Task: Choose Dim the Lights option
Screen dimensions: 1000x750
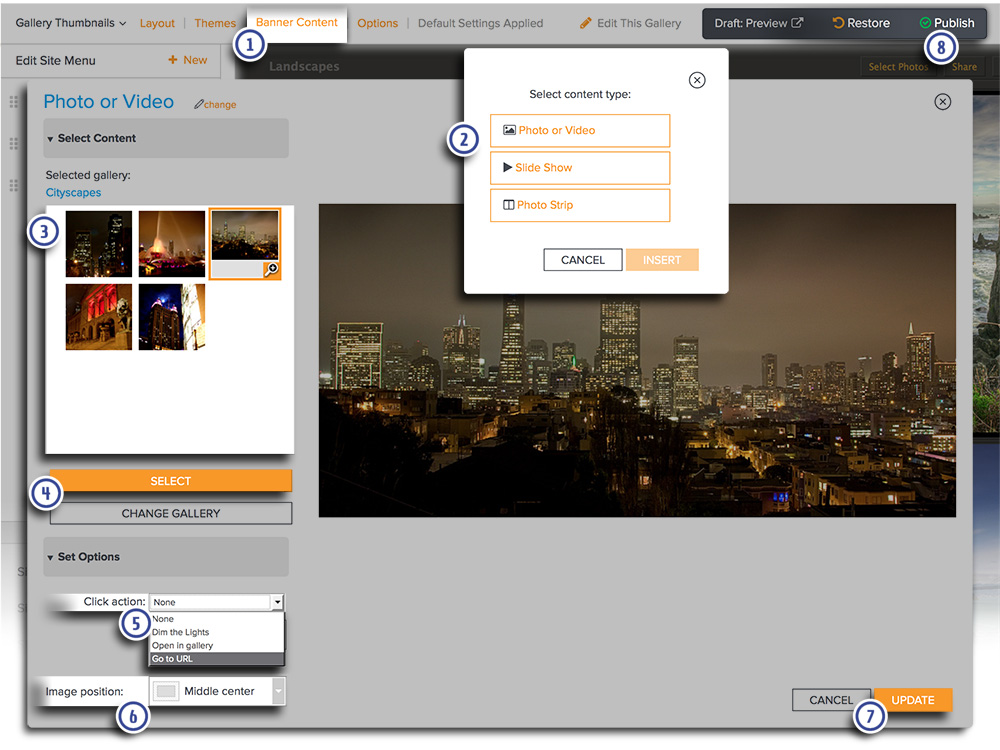Action: [x=216, y=632]
